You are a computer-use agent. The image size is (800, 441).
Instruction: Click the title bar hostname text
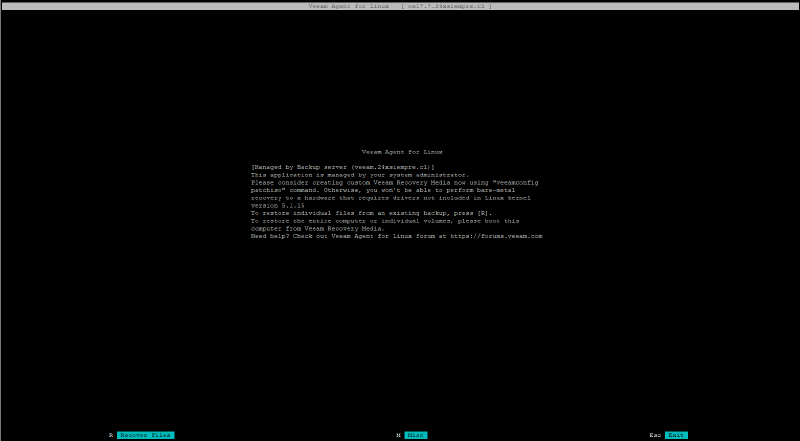446,6
